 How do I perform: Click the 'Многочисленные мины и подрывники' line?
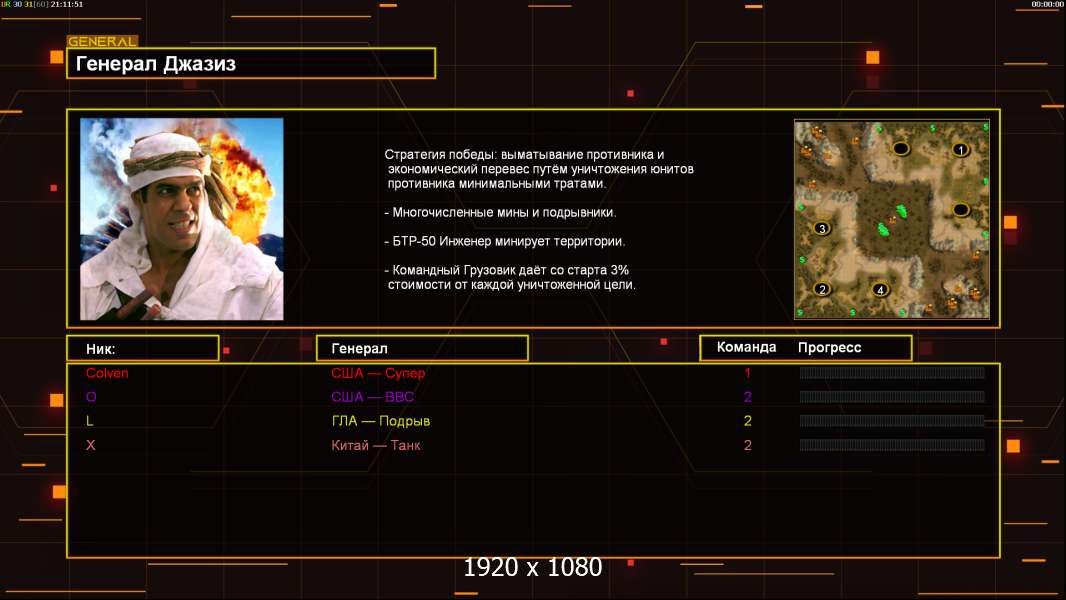click(x=500, y=213)
